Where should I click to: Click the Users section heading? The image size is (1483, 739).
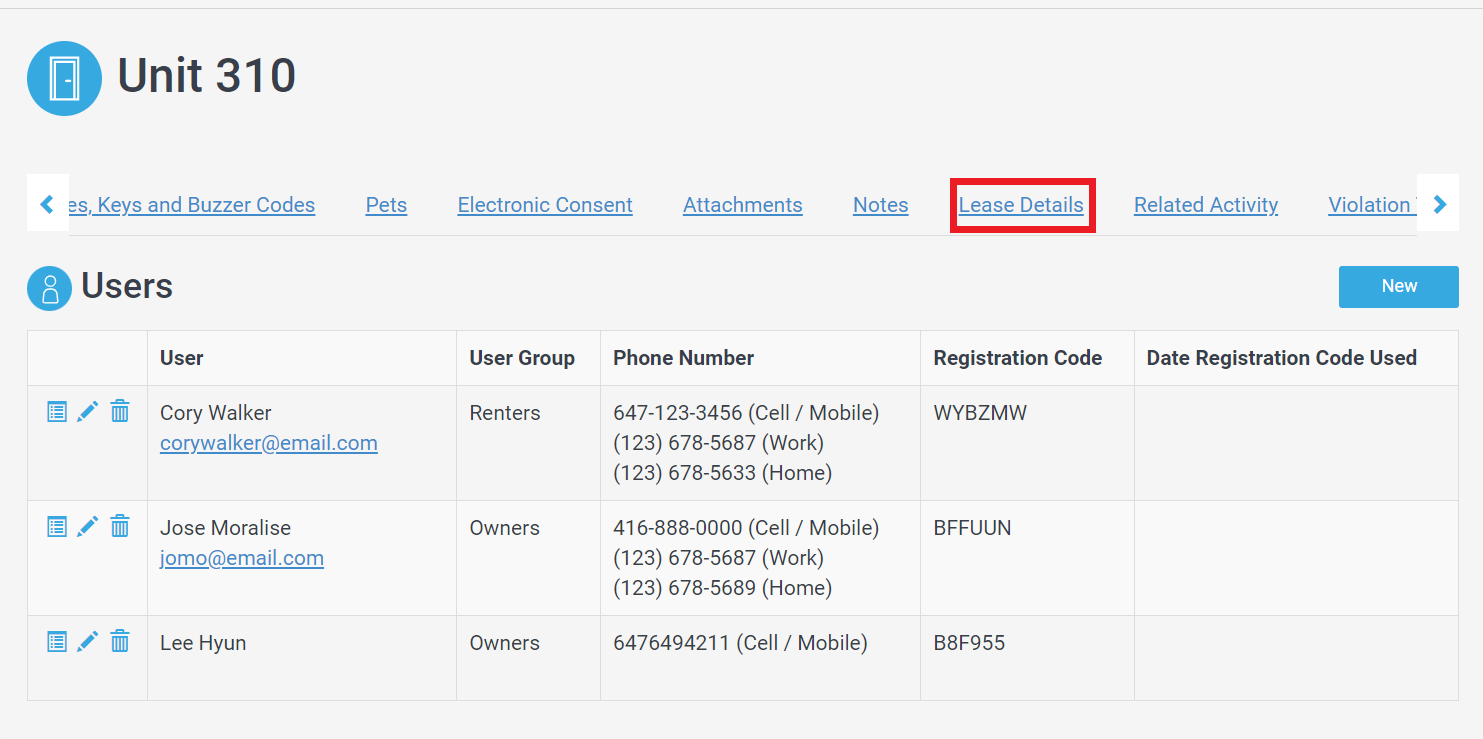127,287
